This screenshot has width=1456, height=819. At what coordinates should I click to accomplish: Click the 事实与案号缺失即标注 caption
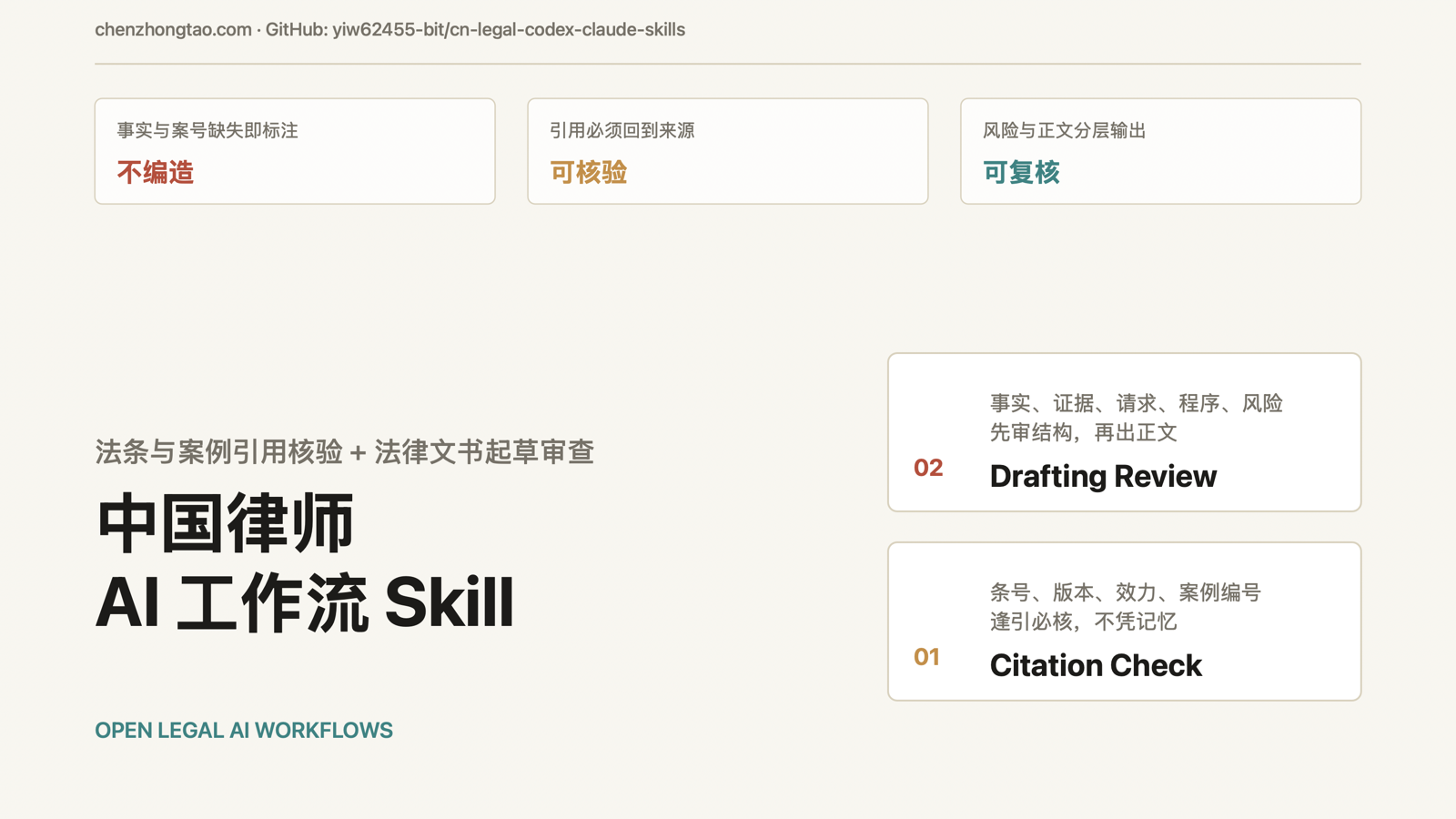[207, 130]
